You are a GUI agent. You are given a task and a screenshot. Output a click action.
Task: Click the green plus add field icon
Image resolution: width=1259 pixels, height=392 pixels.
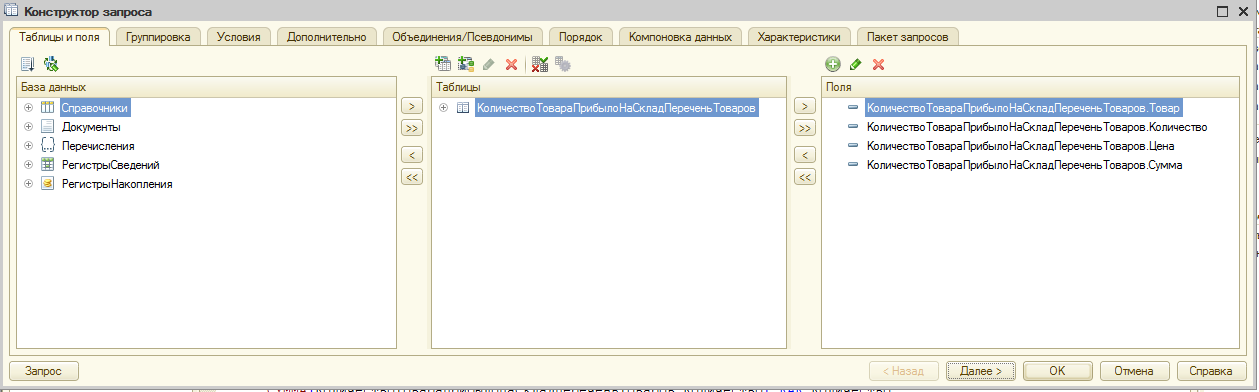pos(832,64)
